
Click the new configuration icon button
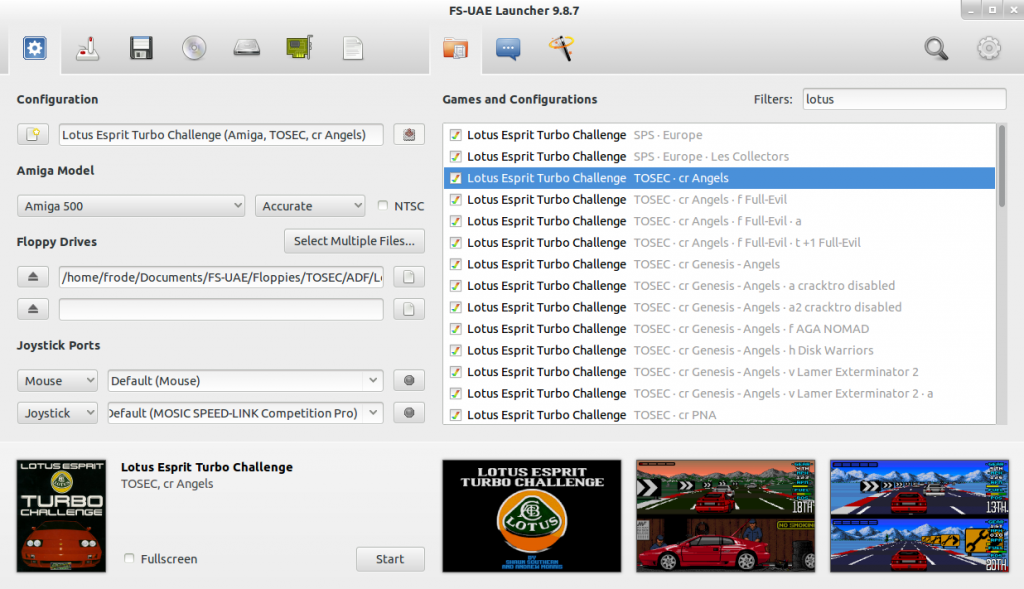[x=32, y=135]
